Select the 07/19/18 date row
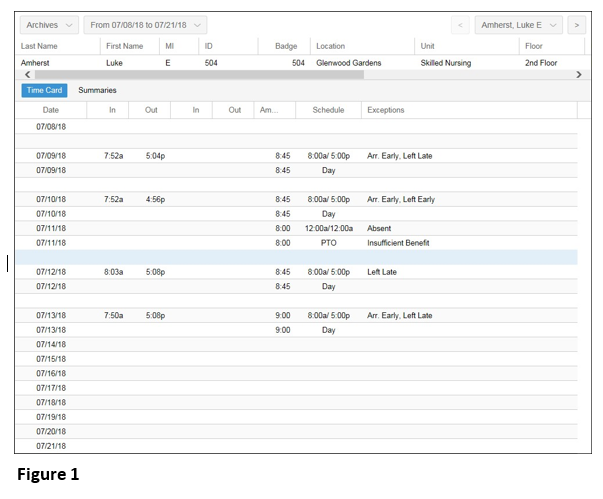 297,417
